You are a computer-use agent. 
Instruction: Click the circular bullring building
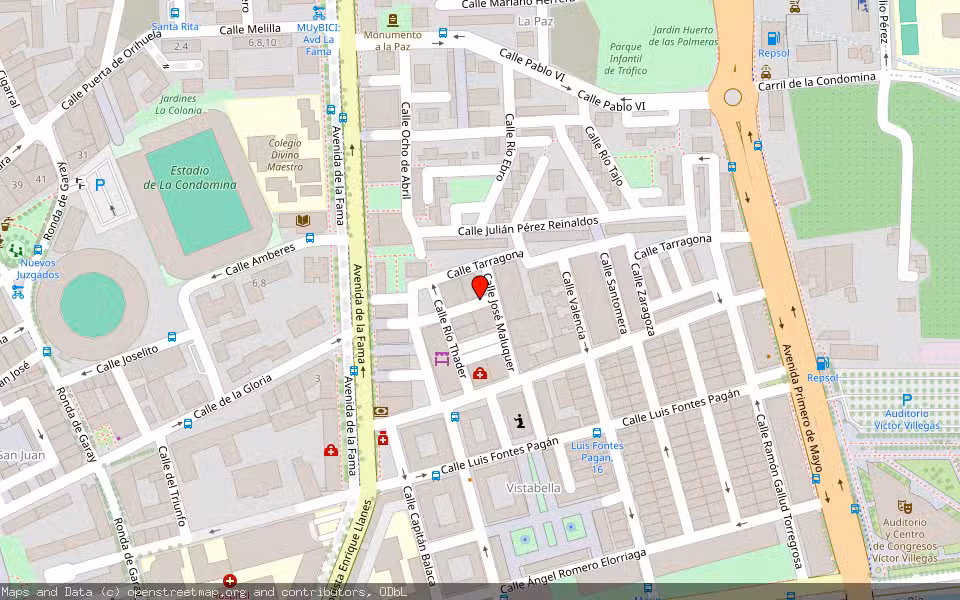click(x=92, y=304)
